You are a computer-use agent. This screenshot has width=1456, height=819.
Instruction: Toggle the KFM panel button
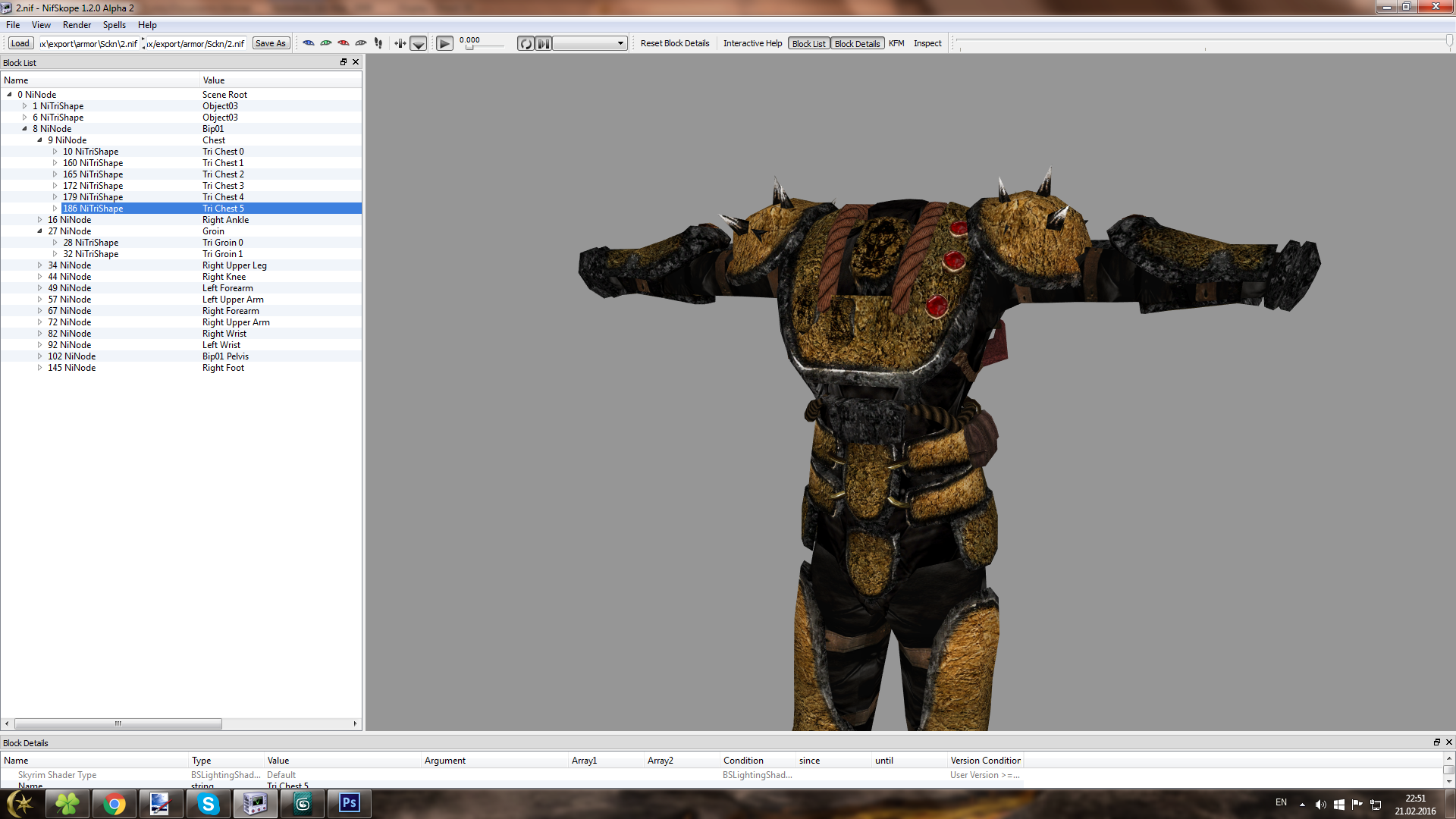(x=896, y=43)
